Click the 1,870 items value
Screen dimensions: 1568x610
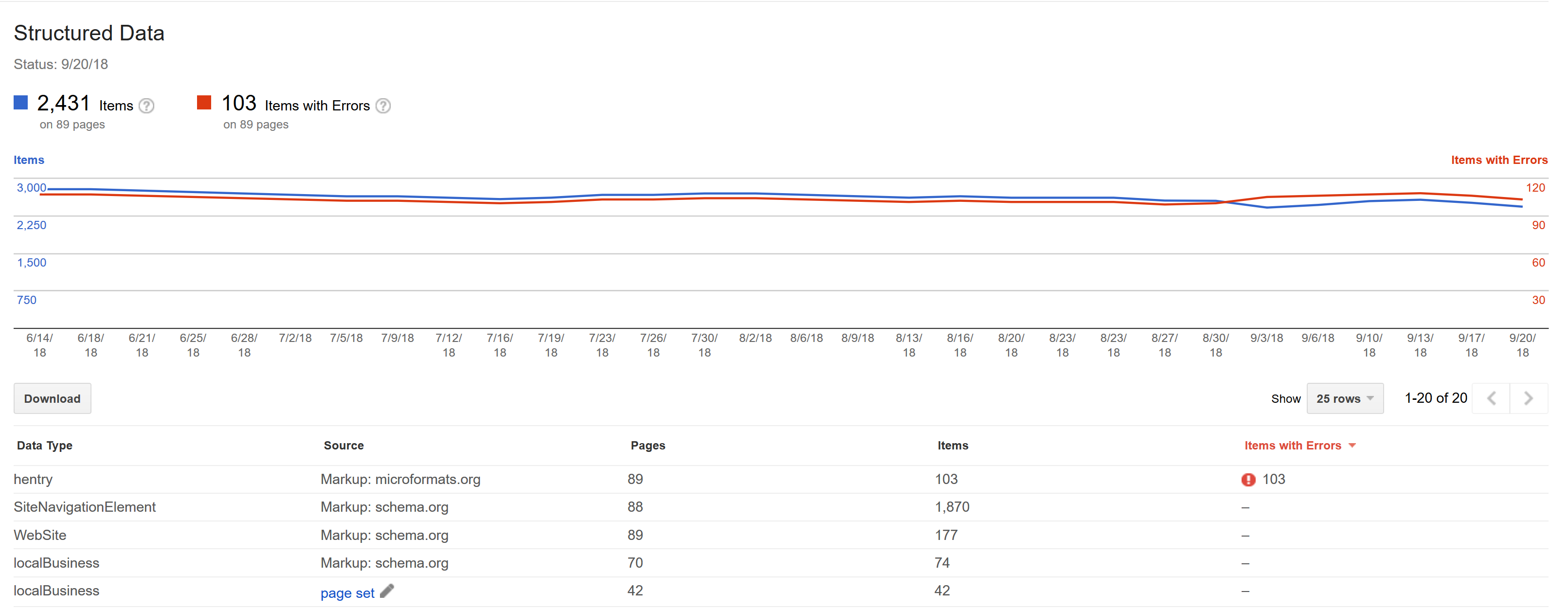[952, 507]
